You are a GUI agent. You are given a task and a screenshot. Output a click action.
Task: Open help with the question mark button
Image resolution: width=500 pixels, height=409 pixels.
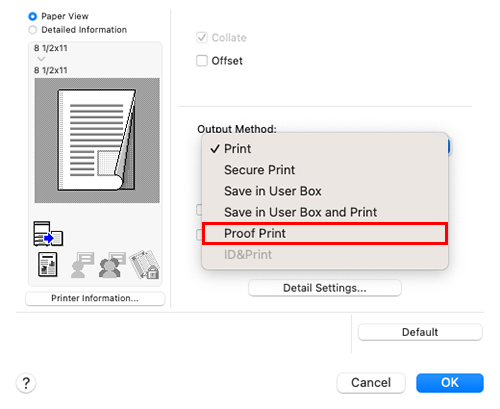[x=26, y=383]
